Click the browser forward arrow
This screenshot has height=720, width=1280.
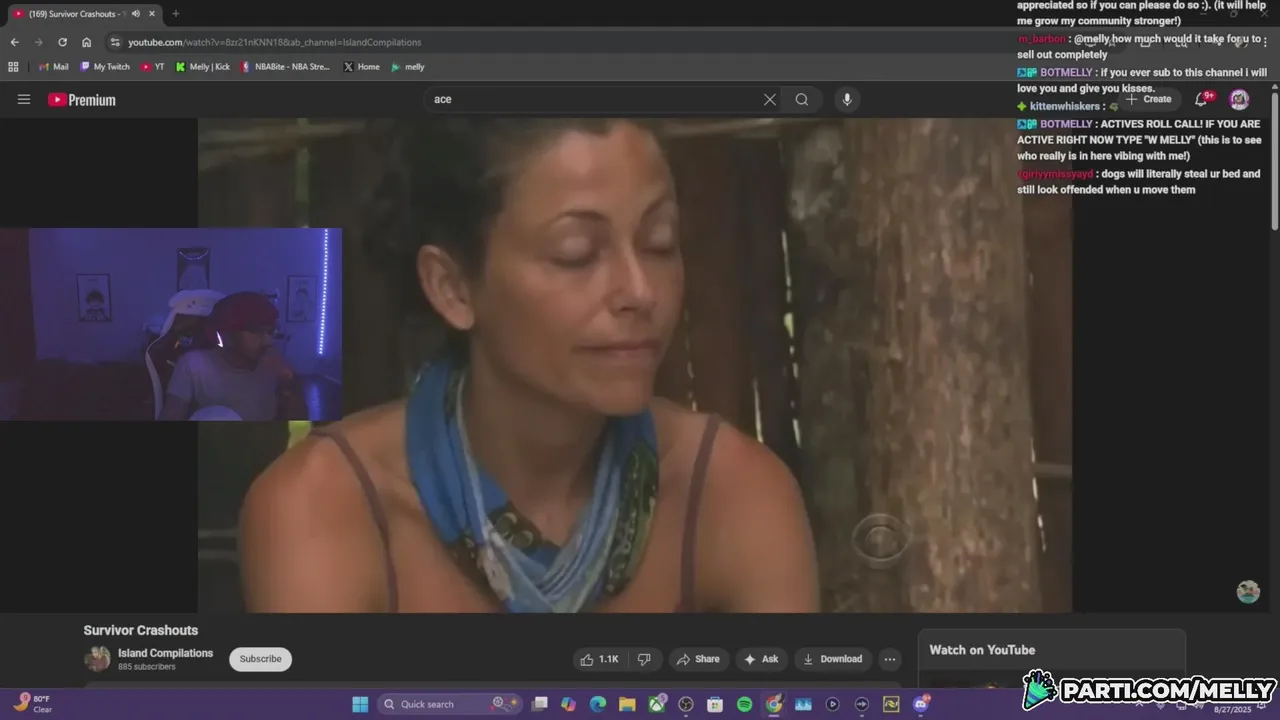click(38, 42)
